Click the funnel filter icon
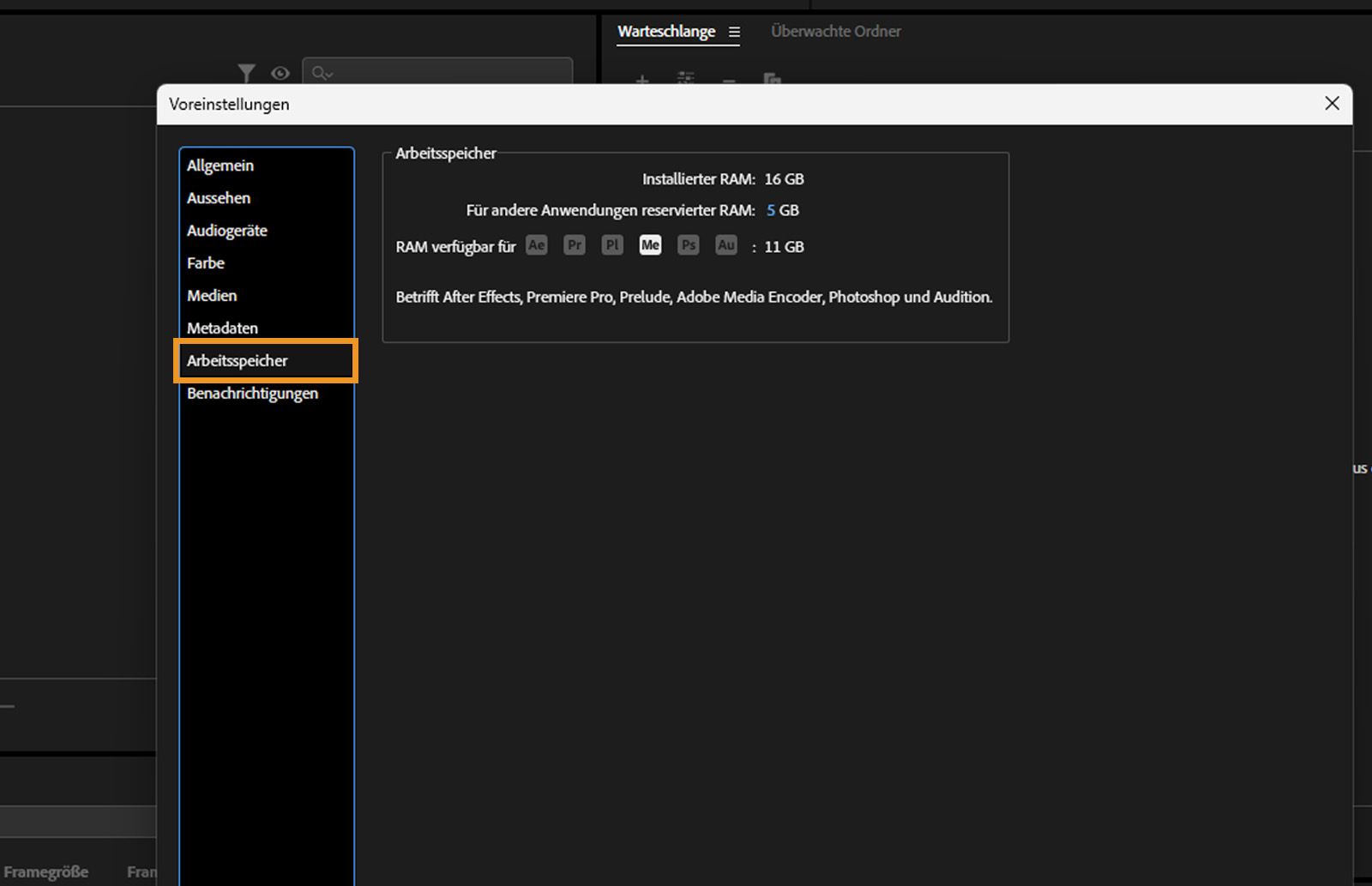The width and height of the screenshot is (1372, 886). click(x=247, y=74)
